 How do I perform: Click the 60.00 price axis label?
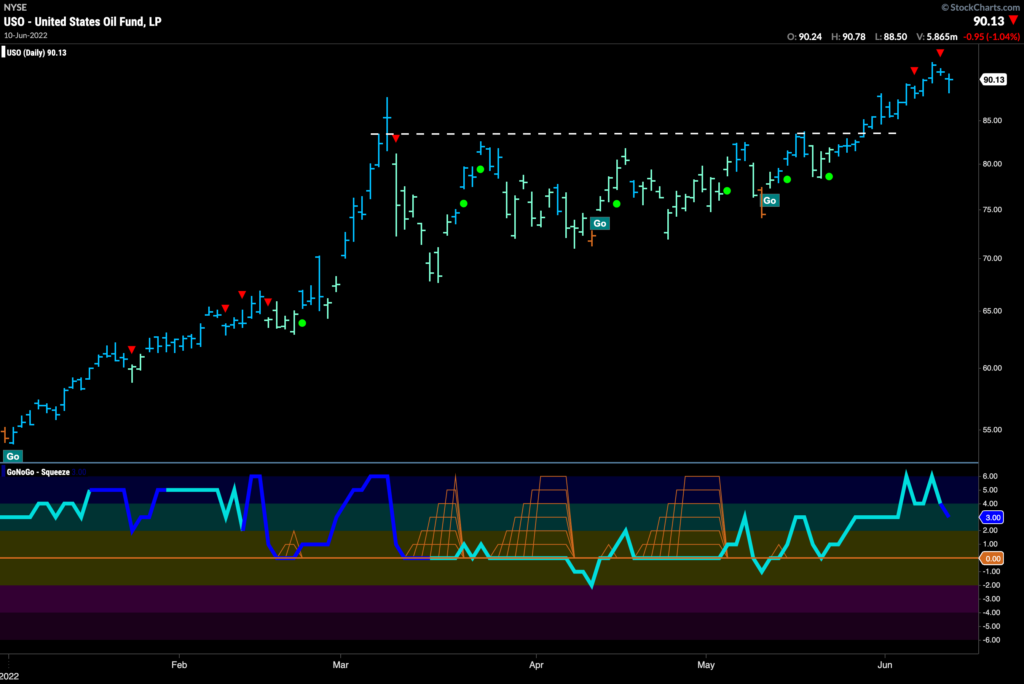tap(992, 368)
